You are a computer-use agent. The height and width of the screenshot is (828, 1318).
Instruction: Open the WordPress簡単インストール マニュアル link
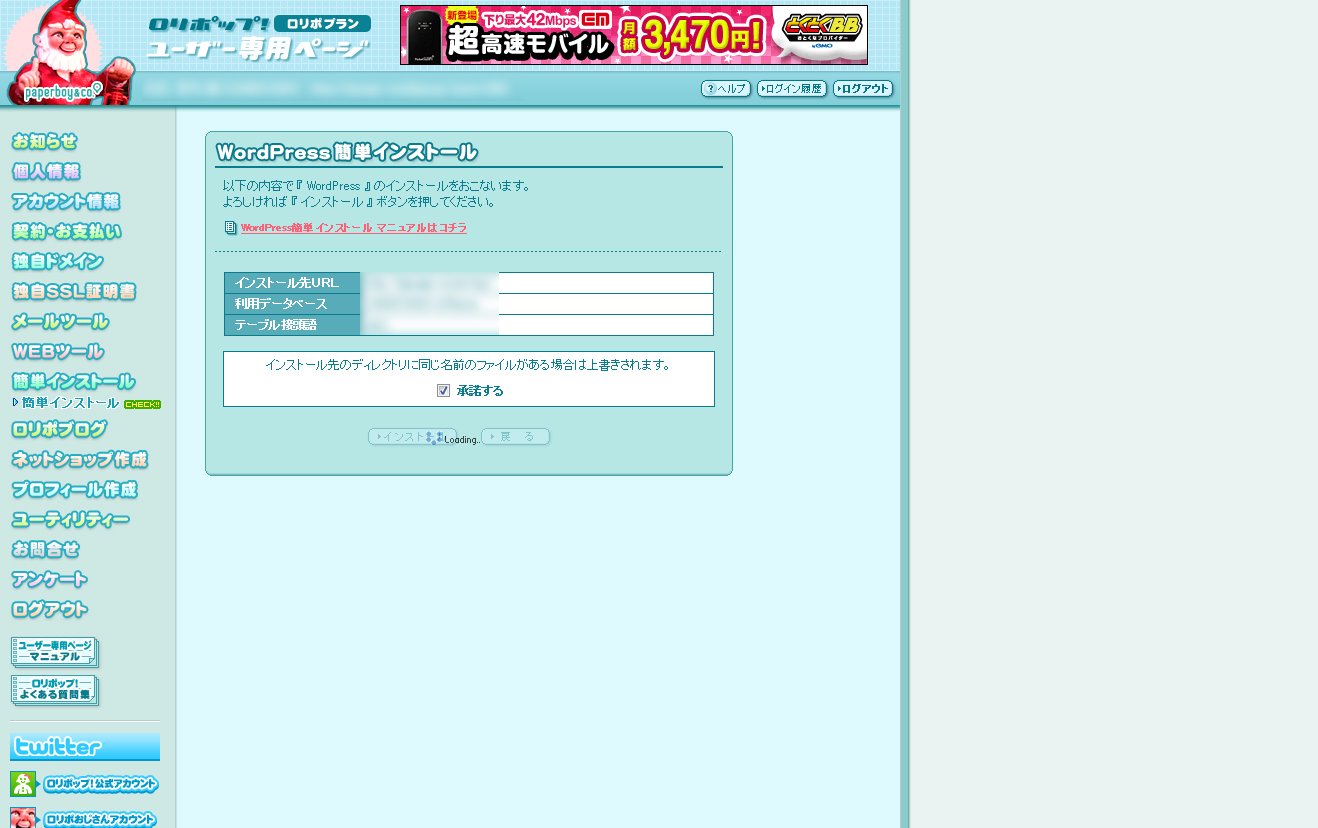click(x=354, y=228)
